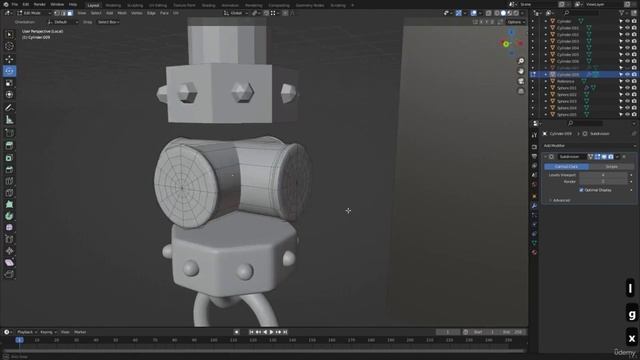Open the Render menu
This screenshot has width=640, height=360.
coord(40,4)
